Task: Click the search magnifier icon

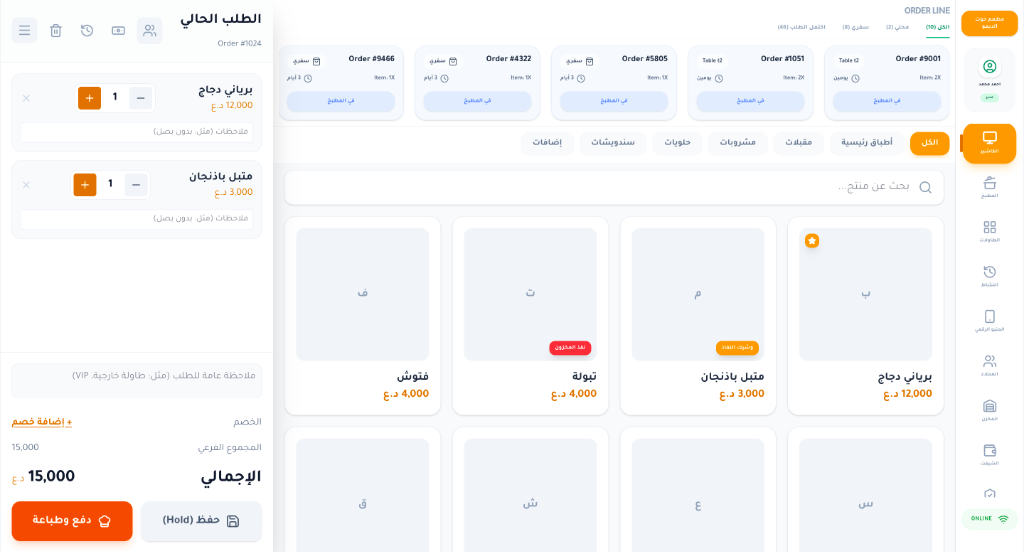Action: pyautogui.click(x=925, y=187)
